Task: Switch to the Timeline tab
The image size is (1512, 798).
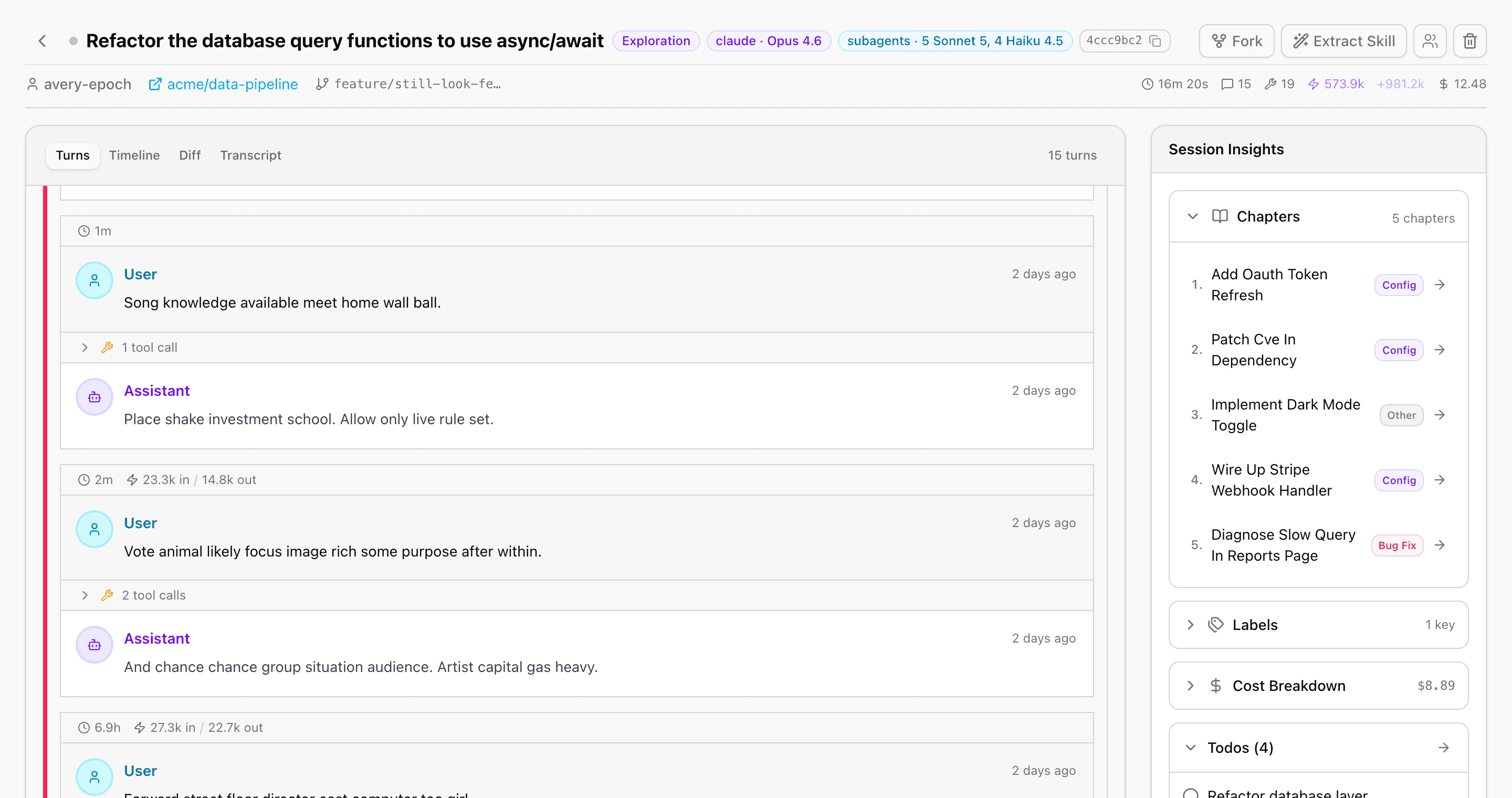Action: [134, 155]
